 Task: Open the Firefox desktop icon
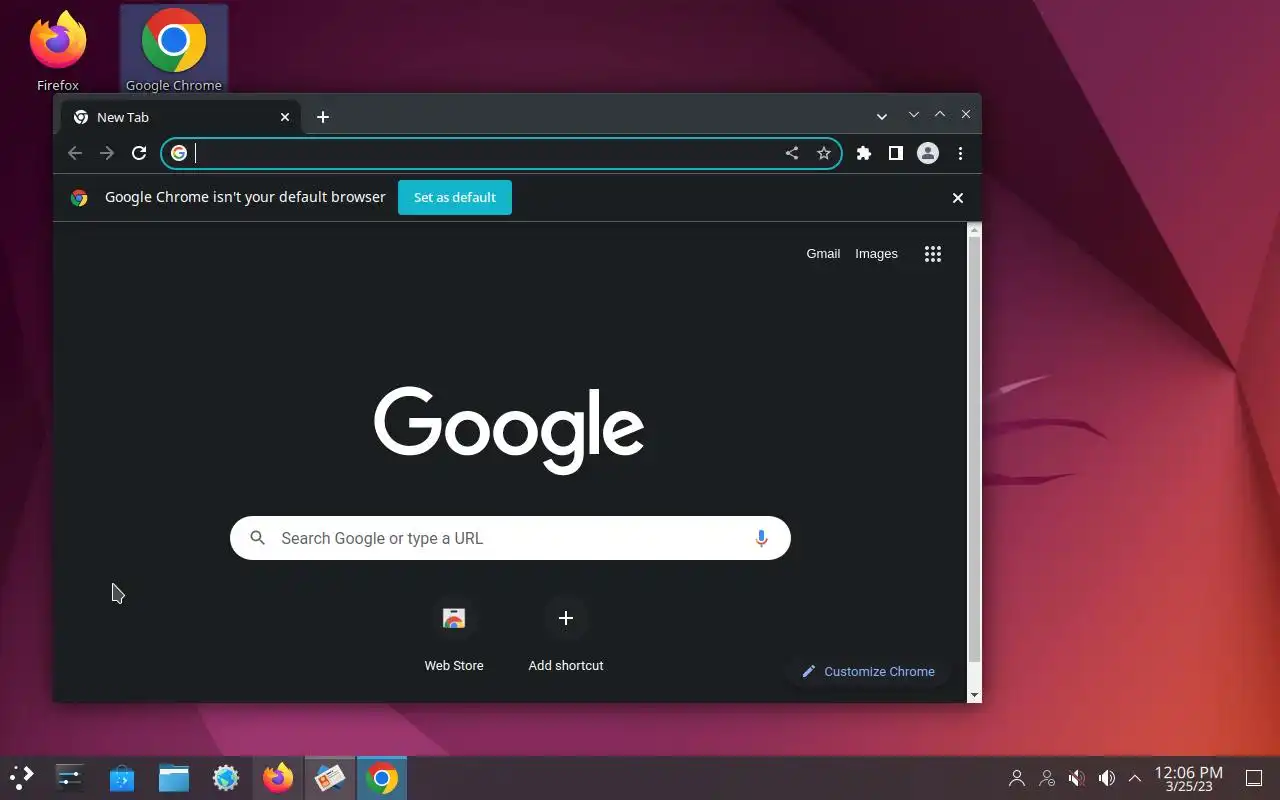[x=58, y=50]
